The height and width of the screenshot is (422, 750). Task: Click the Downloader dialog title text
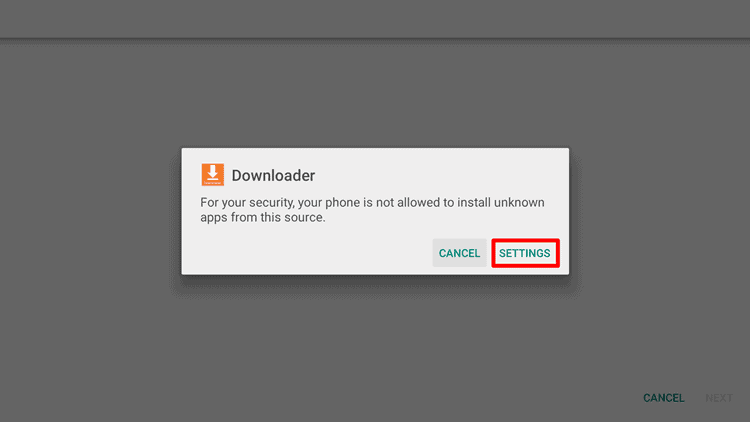pyautogui.click(x=273, y=176)
